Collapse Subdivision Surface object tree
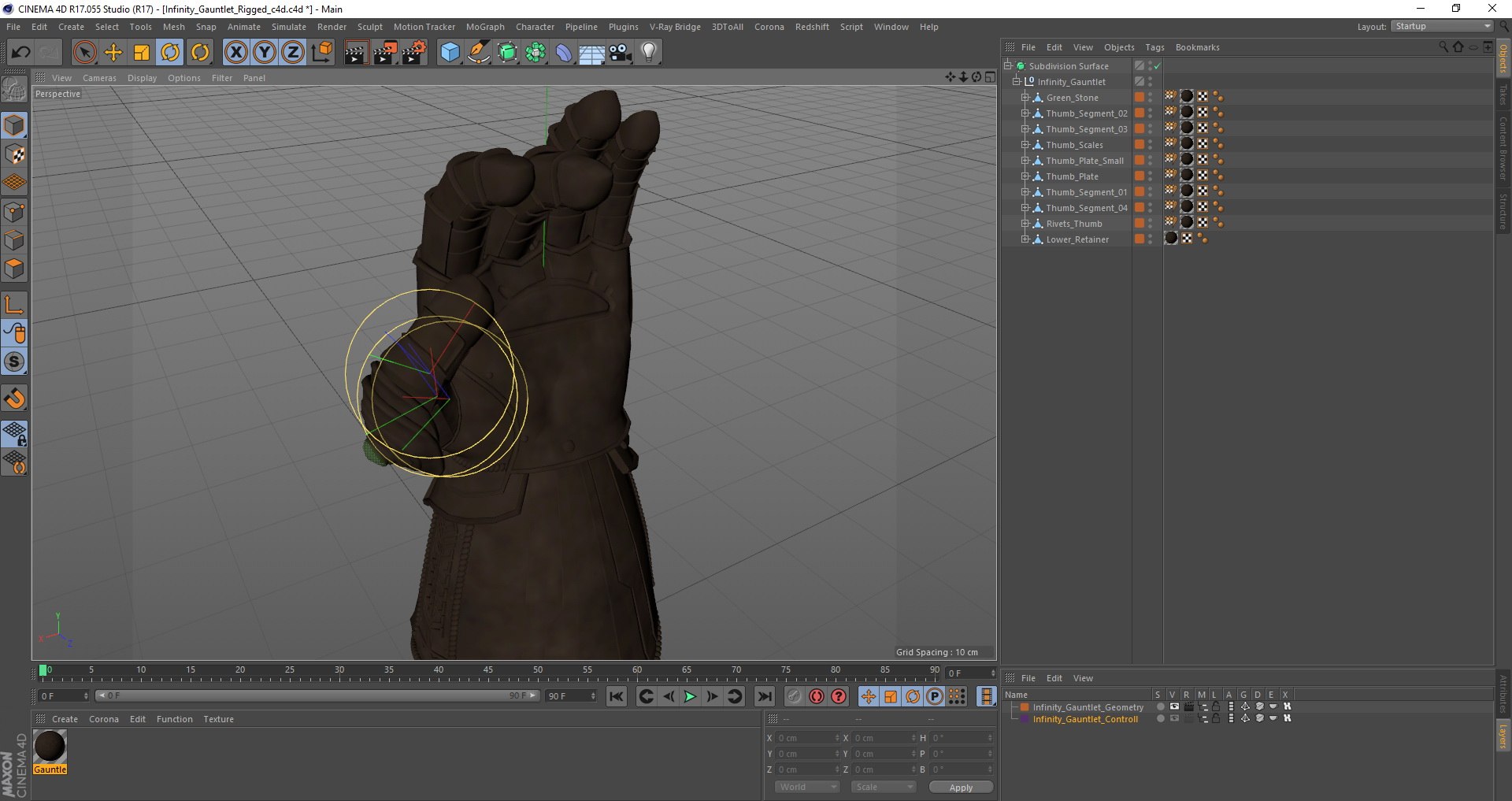 [x=1007, y=65]
